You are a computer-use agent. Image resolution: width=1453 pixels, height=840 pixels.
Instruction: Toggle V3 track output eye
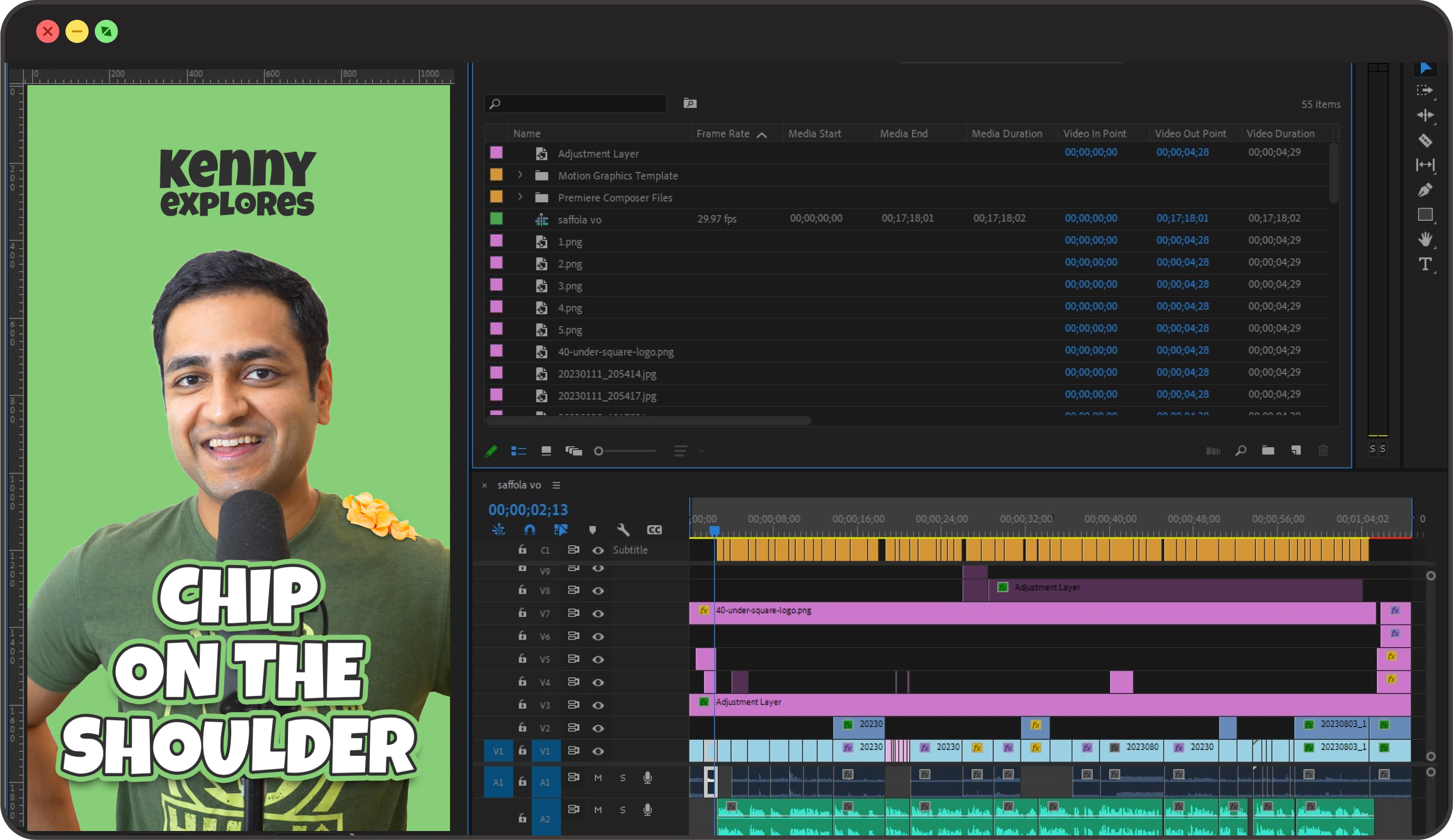click(x=598, y=706)
